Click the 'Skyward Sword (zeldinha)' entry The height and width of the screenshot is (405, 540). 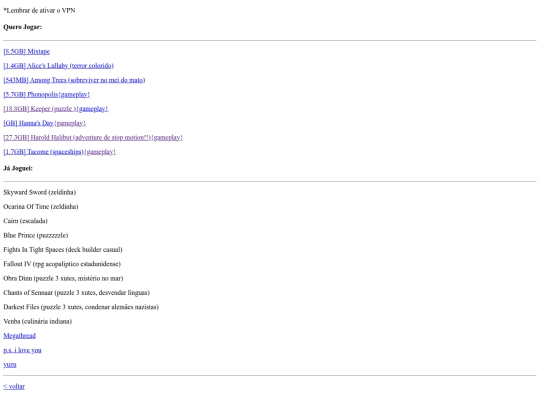tap(40, 193)
